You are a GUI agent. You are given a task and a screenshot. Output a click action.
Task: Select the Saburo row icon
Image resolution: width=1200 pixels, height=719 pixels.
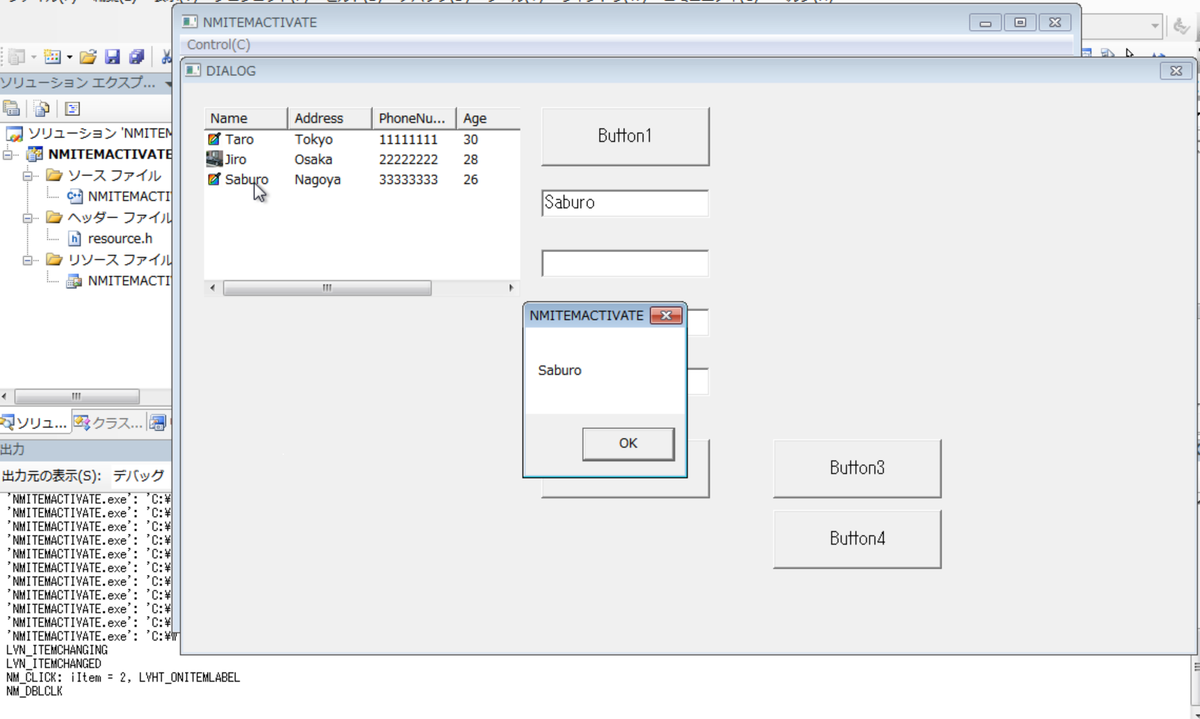coord(214,179)
